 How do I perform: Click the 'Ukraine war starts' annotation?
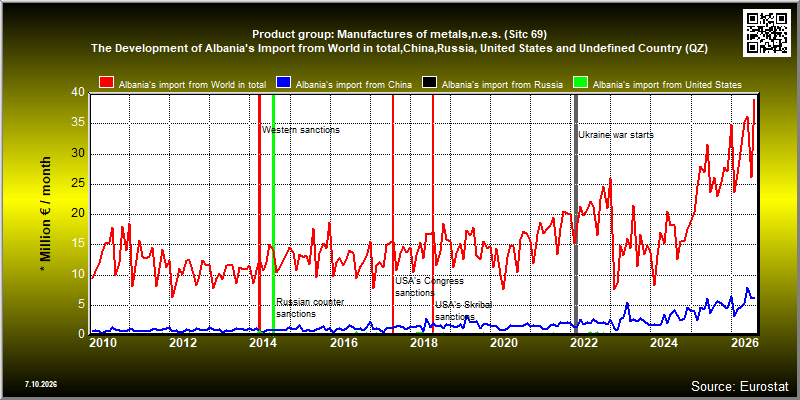(616, 135)
